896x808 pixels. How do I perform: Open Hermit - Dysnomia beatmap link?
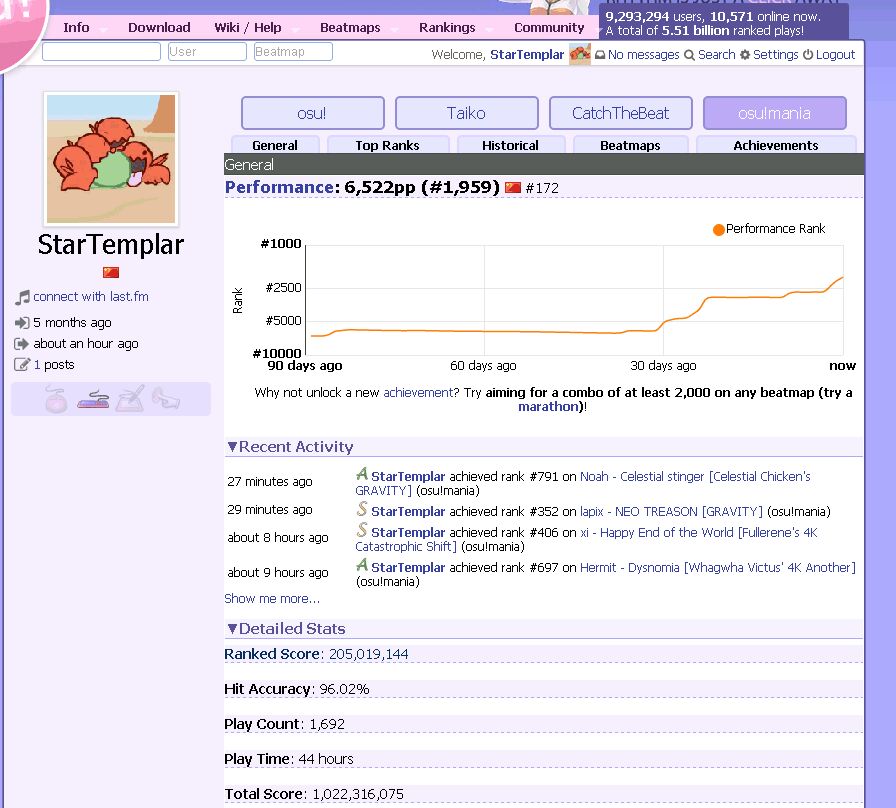(x=718, y=567)
